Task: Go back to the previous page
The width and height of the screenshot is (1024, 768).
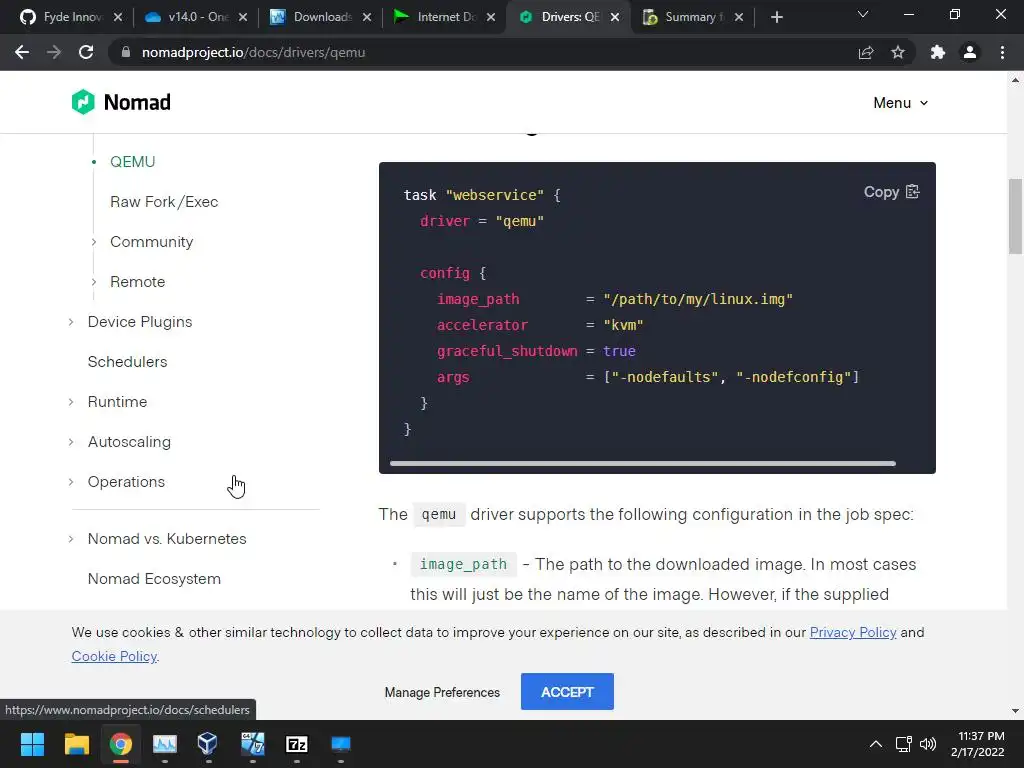Action: tap(22, 52)
